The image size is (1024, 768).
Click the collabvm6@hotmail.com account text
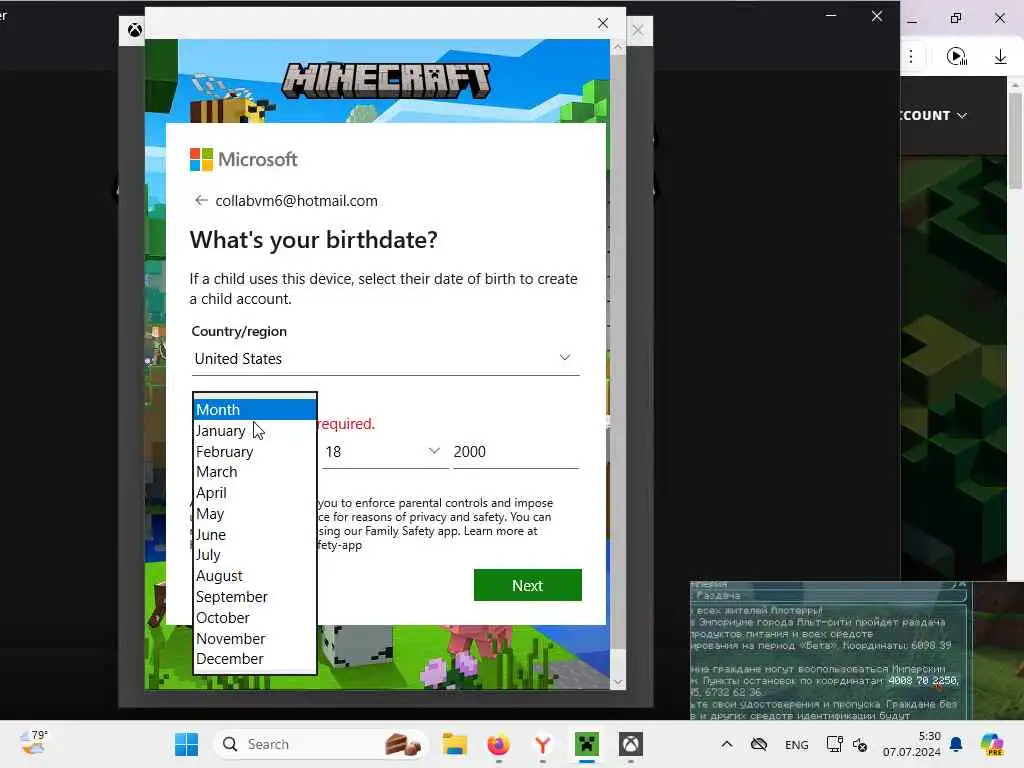click(x=296, y=200)
